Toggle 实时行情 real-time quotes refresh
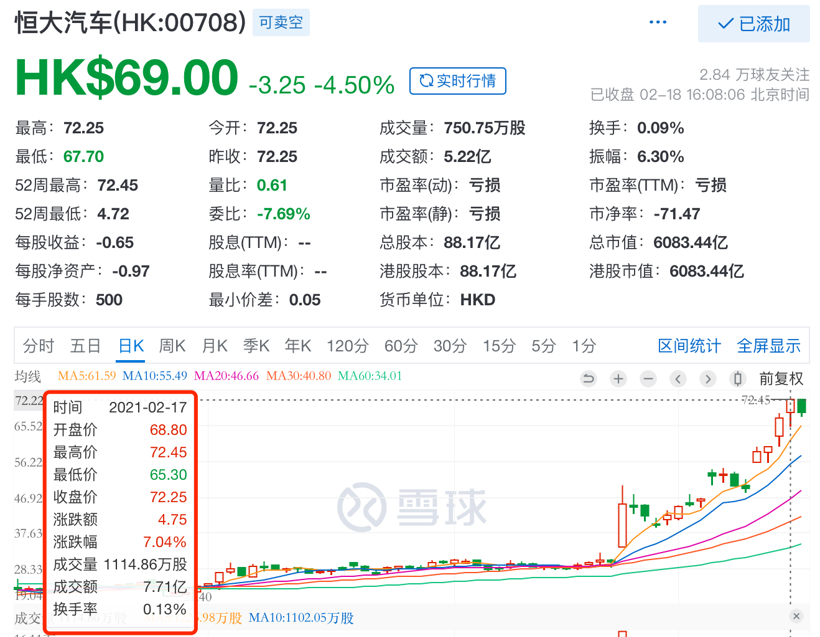 457,81
